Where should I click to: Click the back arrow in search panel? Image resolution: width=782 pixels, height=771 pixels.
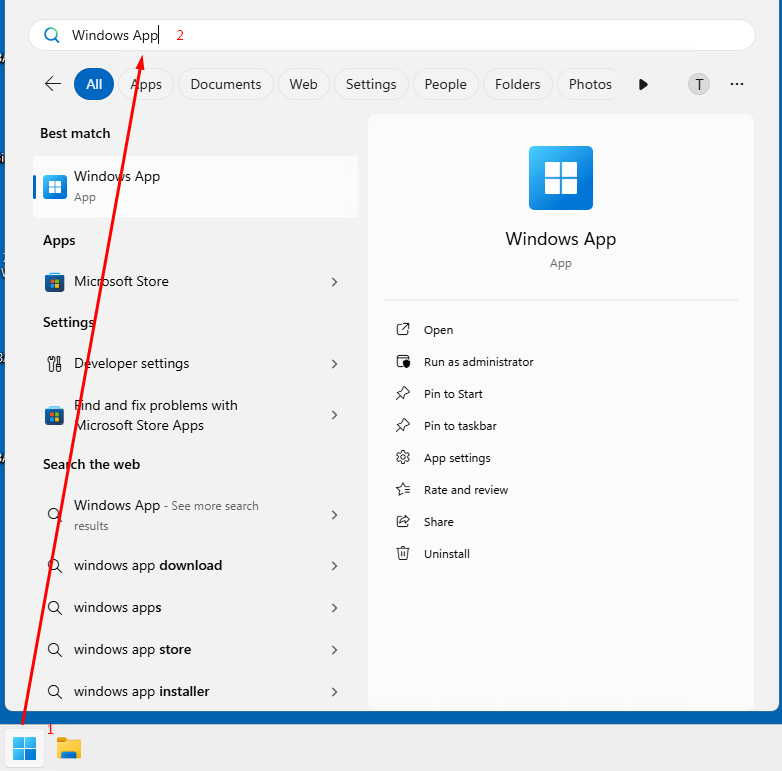pos(53,84)
